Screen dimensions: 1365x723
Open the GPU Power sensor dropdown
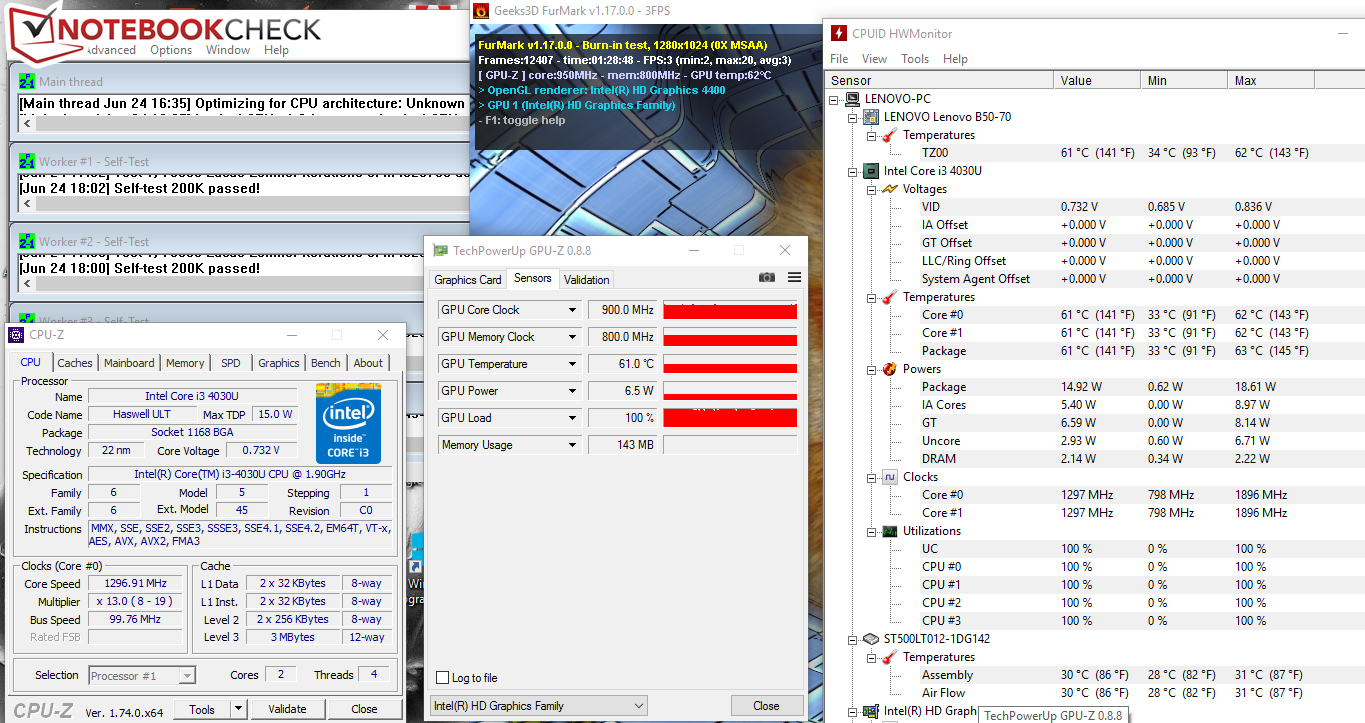pyautogui.click(x=572, y=391)
